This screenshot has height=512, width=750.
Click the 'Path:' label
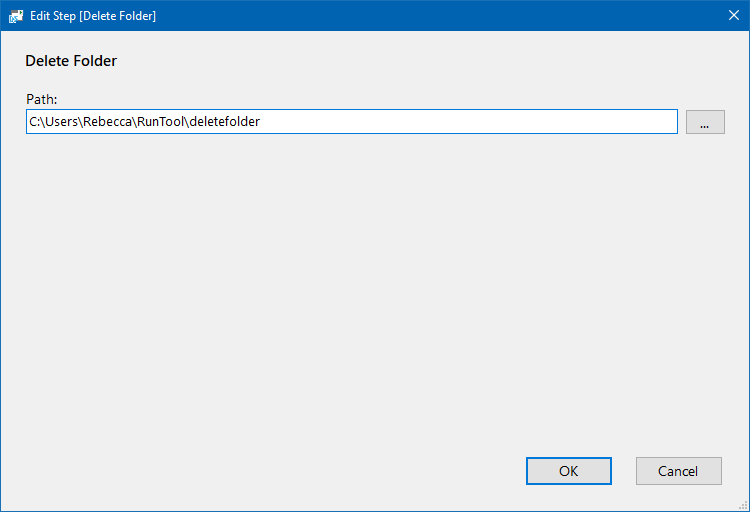42,99
